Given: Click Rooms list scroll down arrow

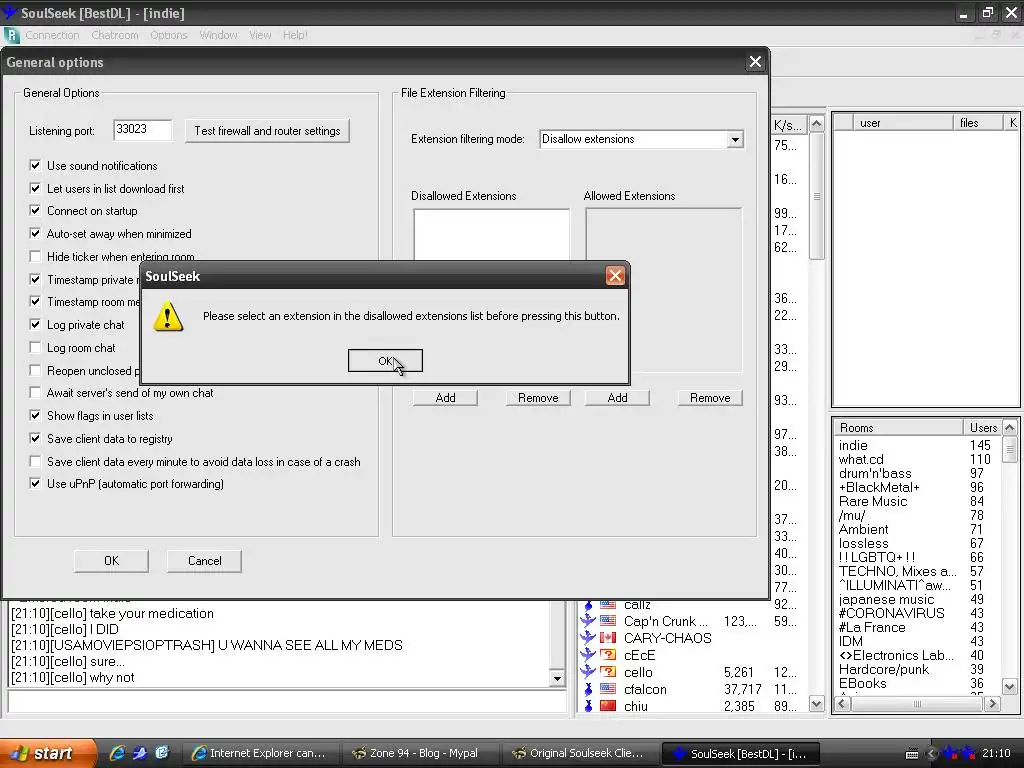Looking at the screenshot, I should point(1009,686).
